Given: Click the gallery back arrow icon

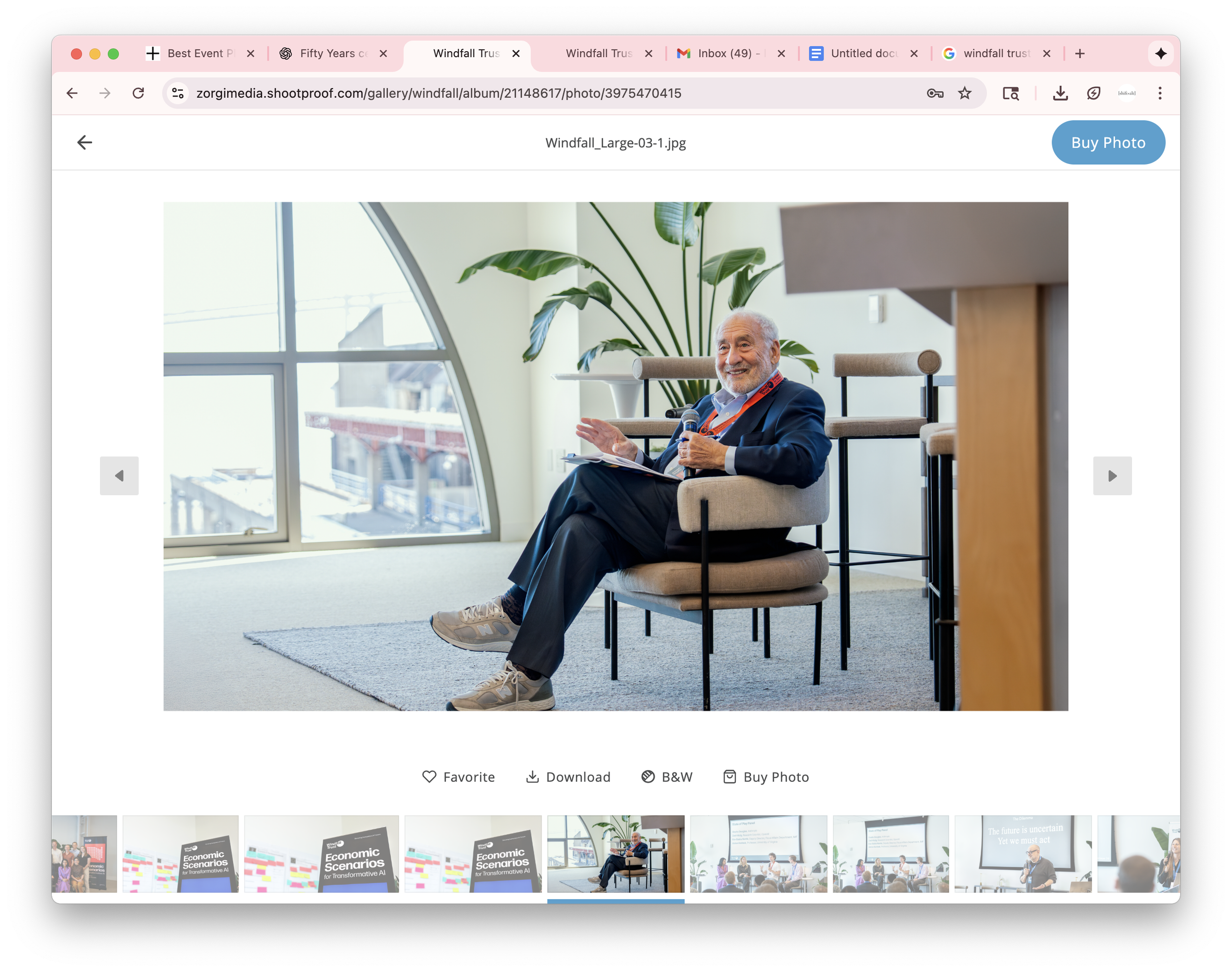Looking at the screenshot, I should click(x=84, y=142).
